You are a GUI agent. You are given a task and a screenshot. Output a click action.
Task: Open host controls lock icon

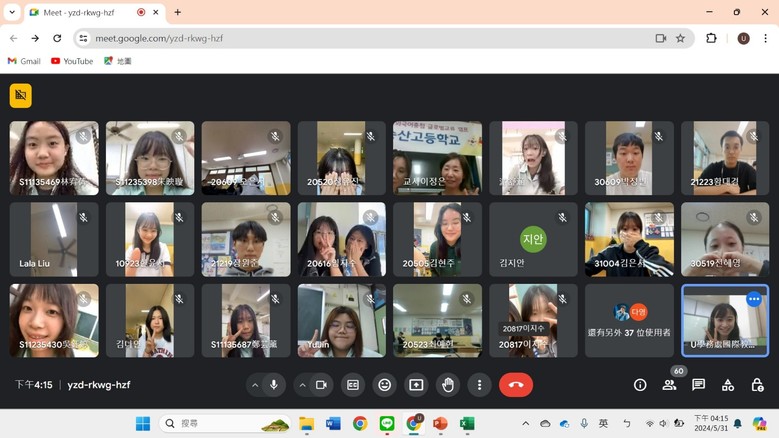(757, 385)
